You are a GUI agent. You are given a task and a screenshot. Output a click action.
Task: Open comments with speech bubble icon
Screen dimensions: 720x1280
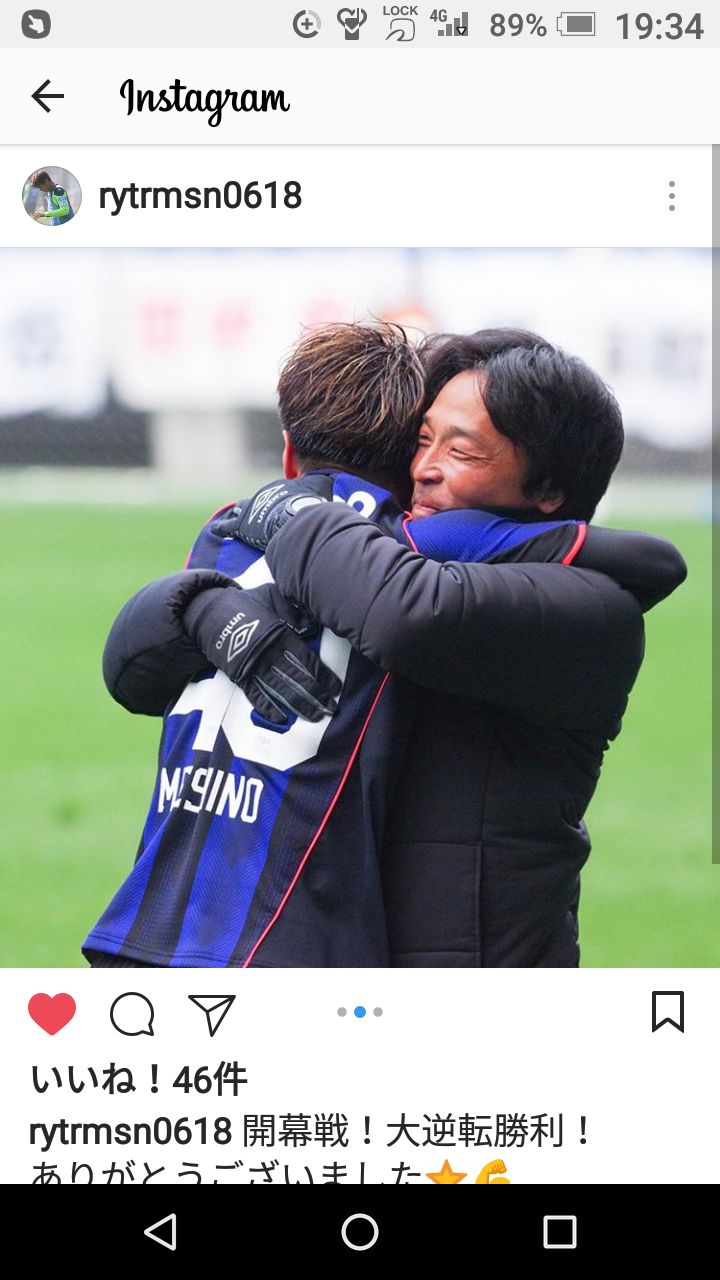click(x=132, y=1014)
